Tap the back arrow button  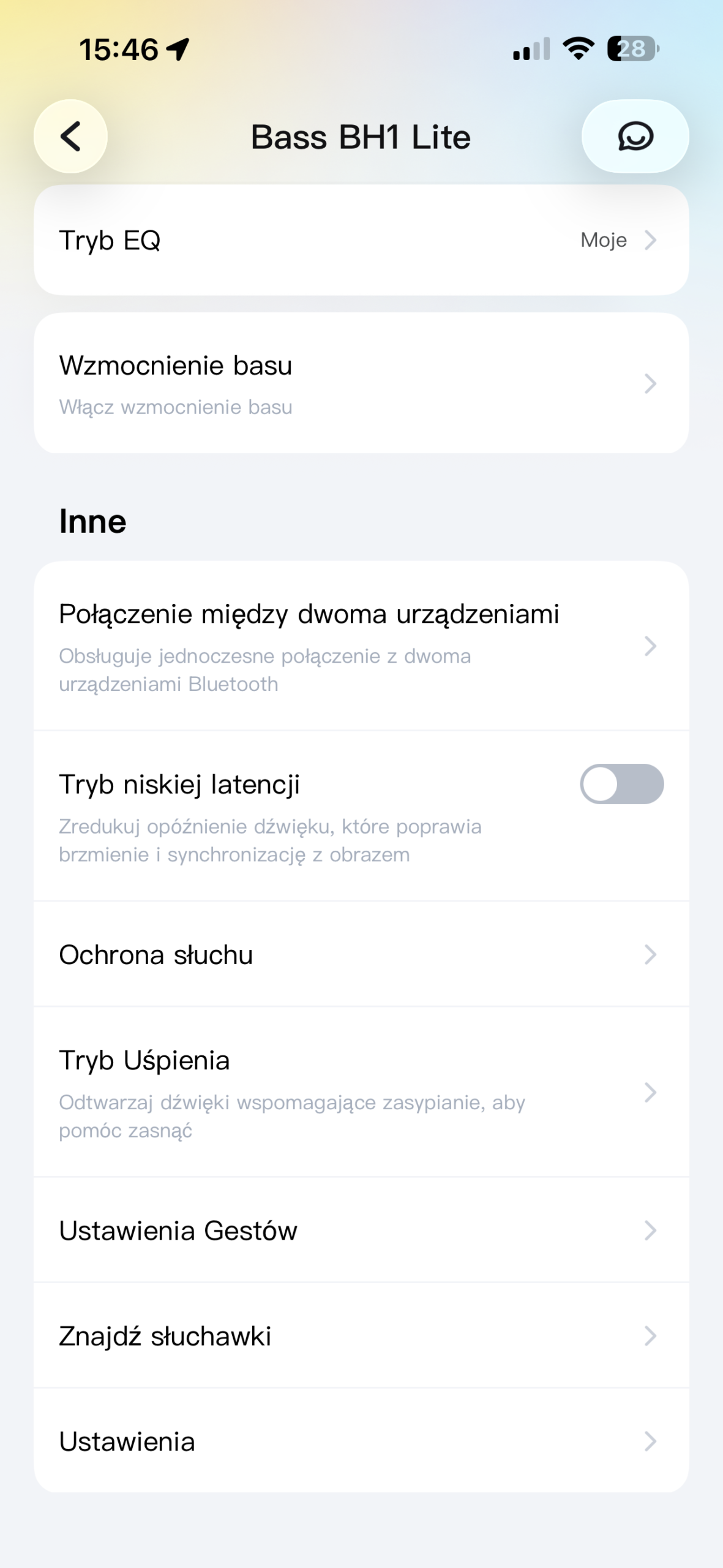tap(70, 136)
